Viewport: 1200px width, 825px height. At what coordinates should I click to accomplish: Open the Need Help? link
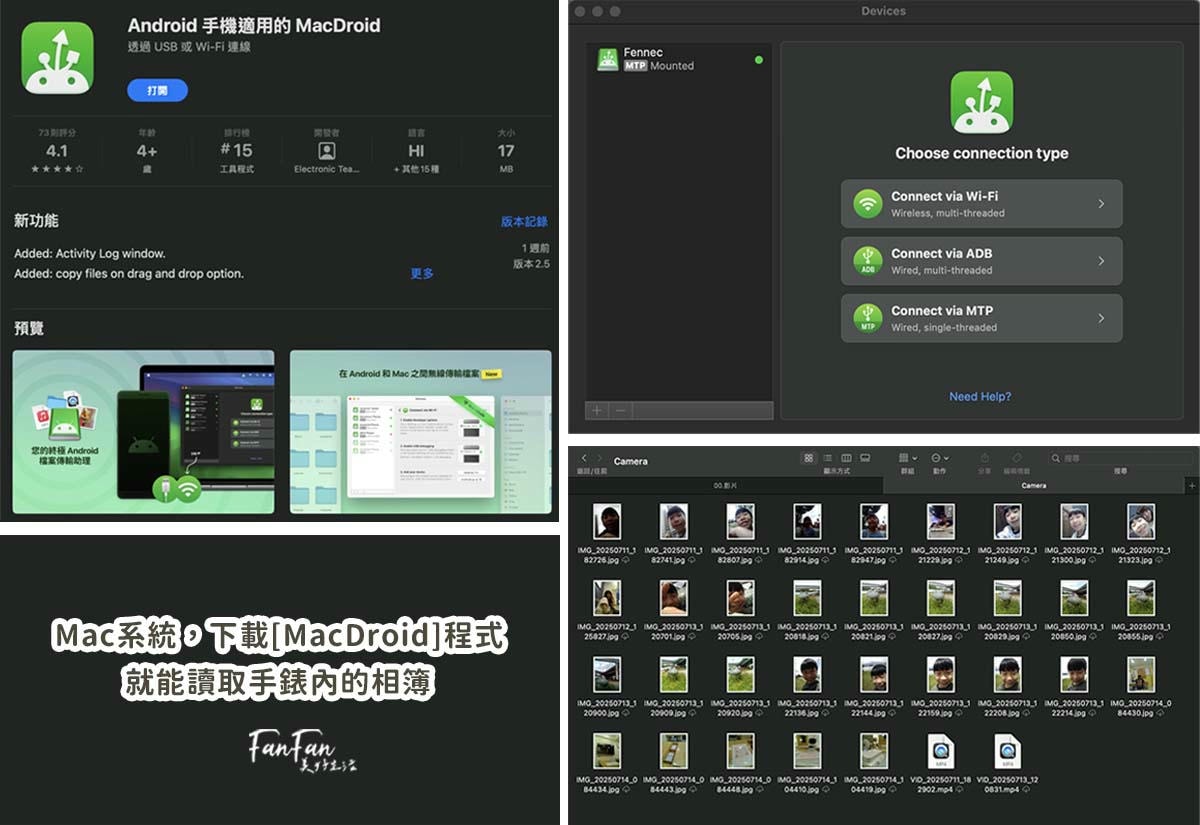click(980, 397)
